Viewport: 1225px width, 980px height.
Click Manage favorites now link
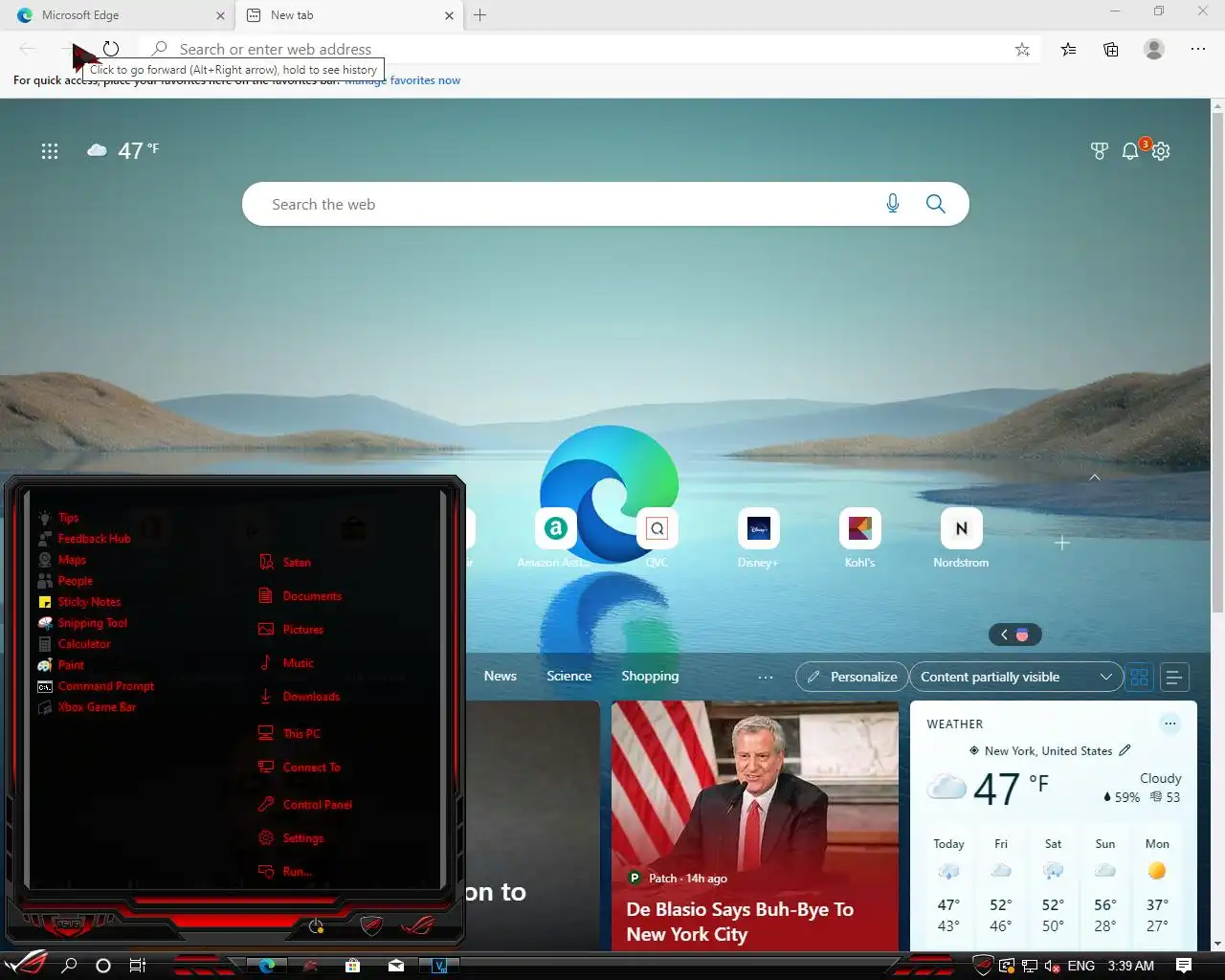click(403, 80)
